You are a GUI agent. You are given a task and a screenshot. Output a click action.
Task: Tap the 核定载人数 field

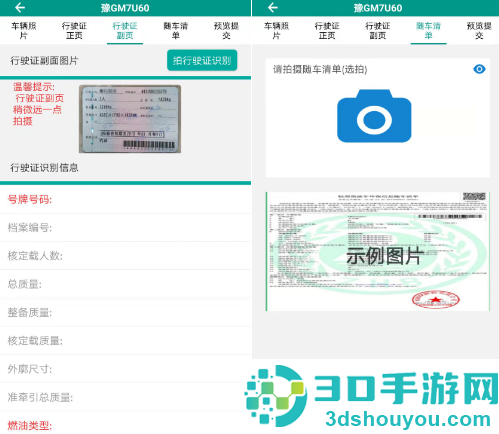coord(125,256)
